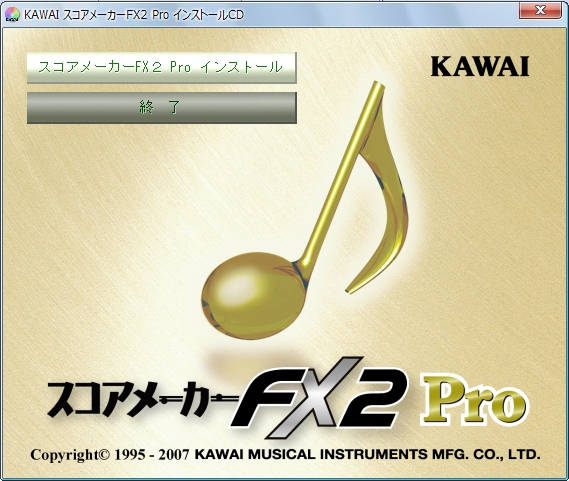Click the CD icon in title bar
The width and height of the screenshot is (569, 481).
12,15
